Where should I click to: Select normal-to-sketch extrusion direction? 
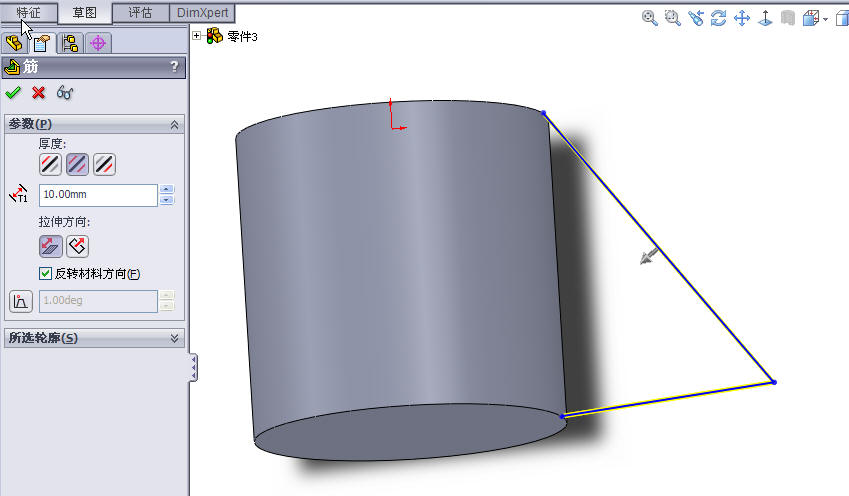pyautogui.click(x=77, y=246)
